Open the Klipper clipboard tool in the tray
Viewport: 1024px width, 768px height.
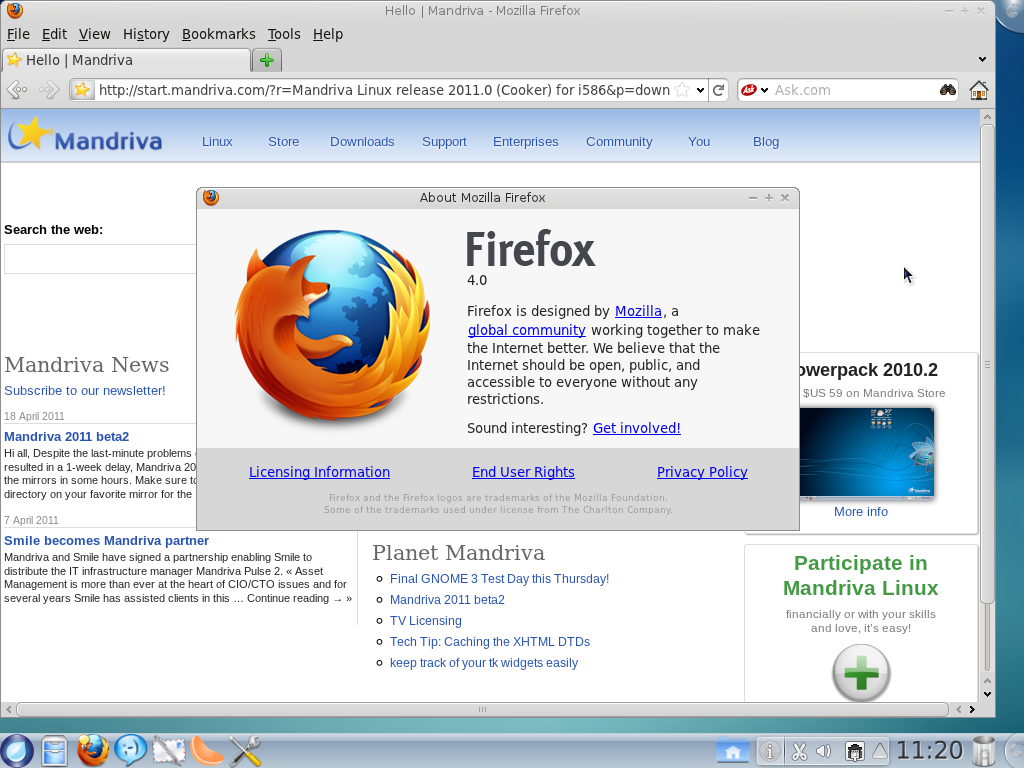800,750
